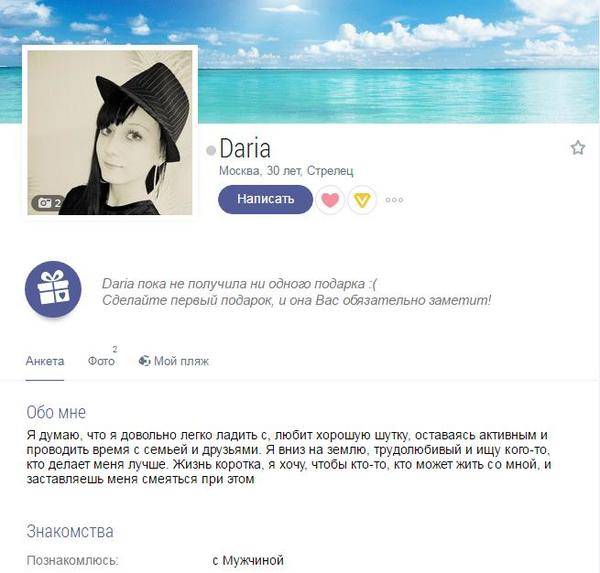
Task: Switch to the Фото tab
Action: coord(101,361)
